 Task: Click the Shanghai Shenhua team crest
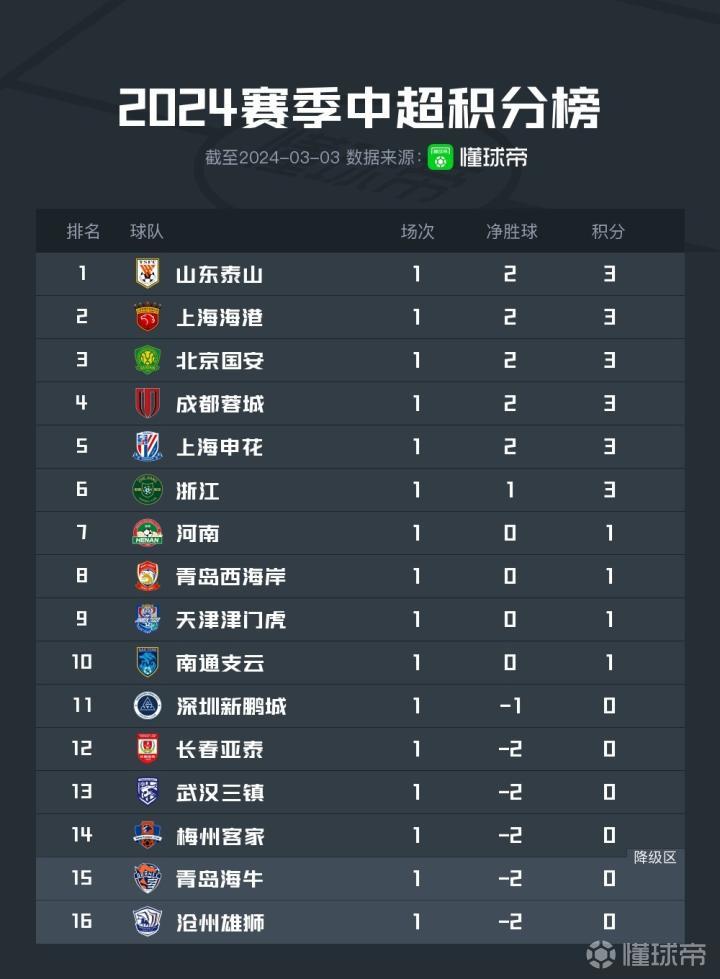(x=147, y=447)
